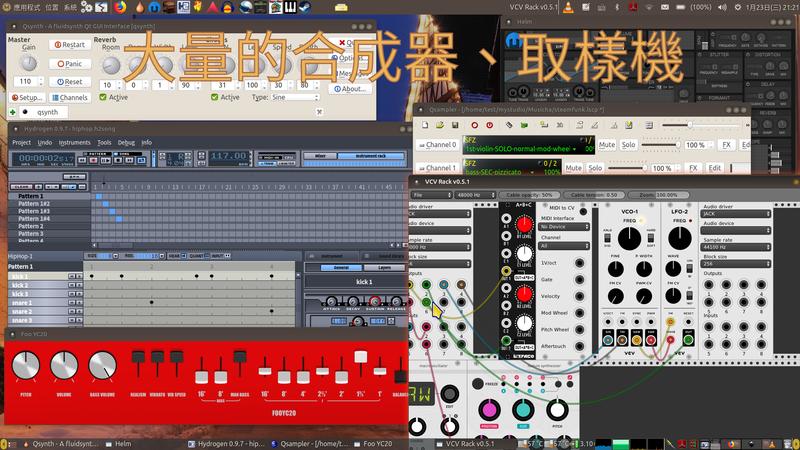Open the piano keyboard launcher icon
Screen dimensions: 800x450
tap(290, 7)
